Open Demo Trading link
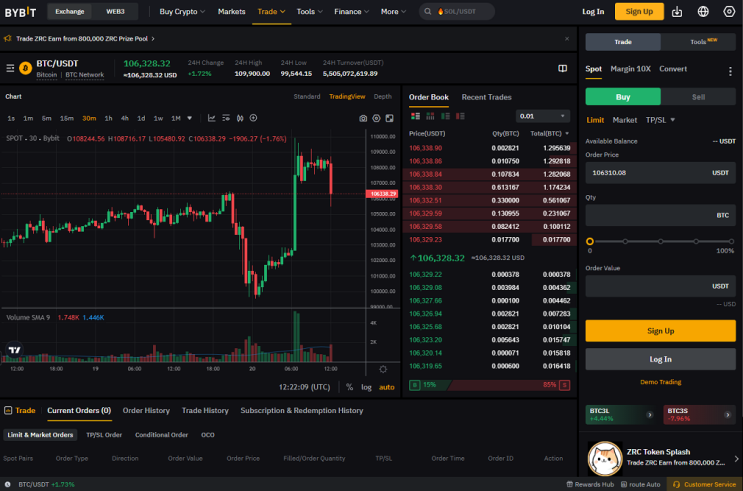 coord(661,382)
